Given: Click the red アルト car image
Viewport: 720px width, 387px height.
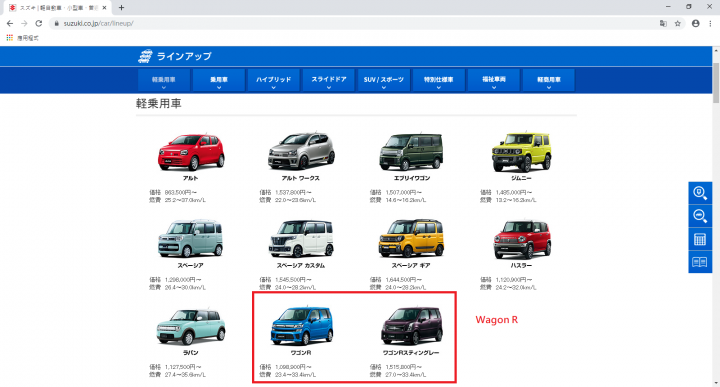Looking at the screenshot, I should [x=191, y=152].
